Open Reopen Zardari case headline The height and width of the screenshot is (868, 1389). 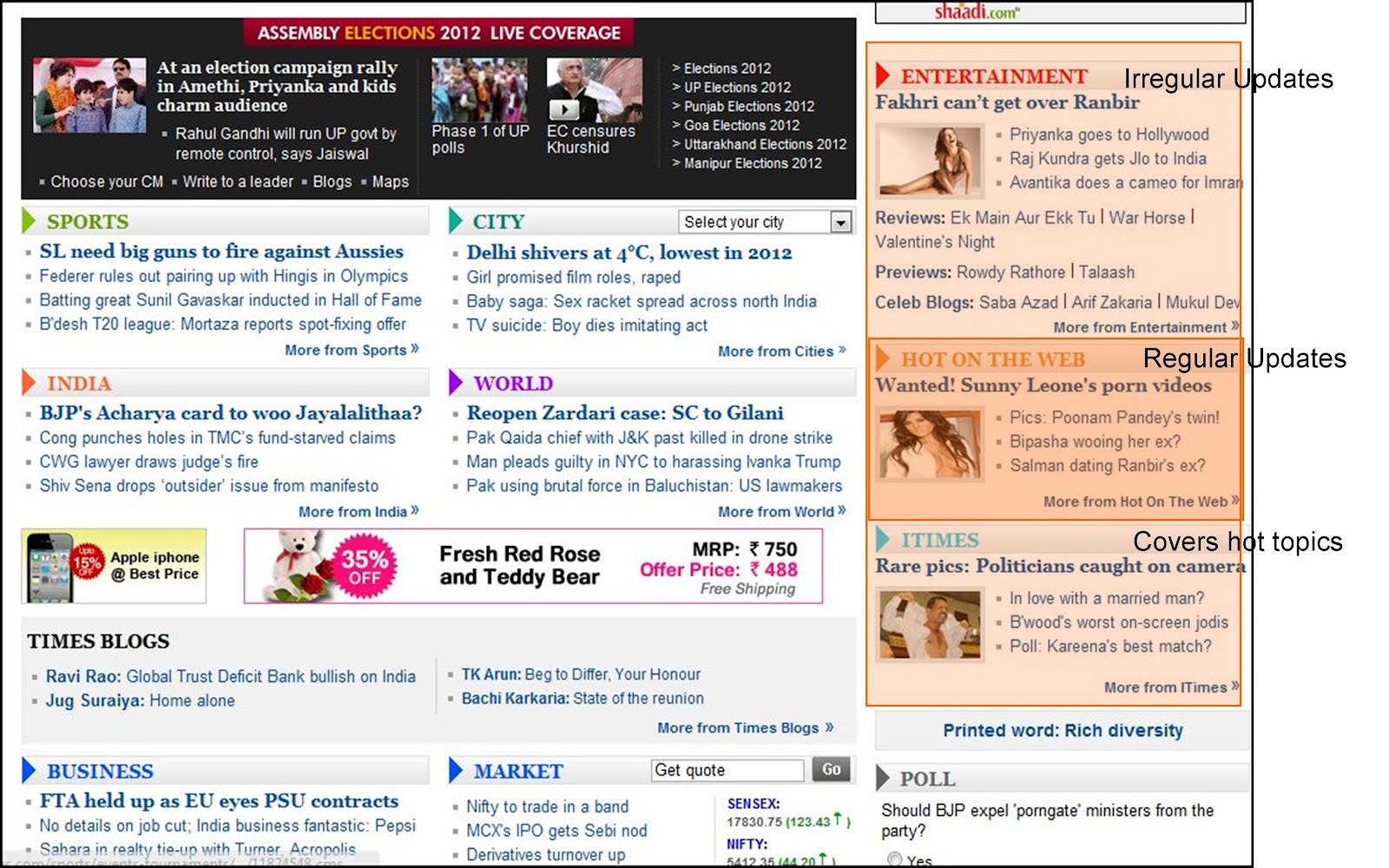[625, 412]
